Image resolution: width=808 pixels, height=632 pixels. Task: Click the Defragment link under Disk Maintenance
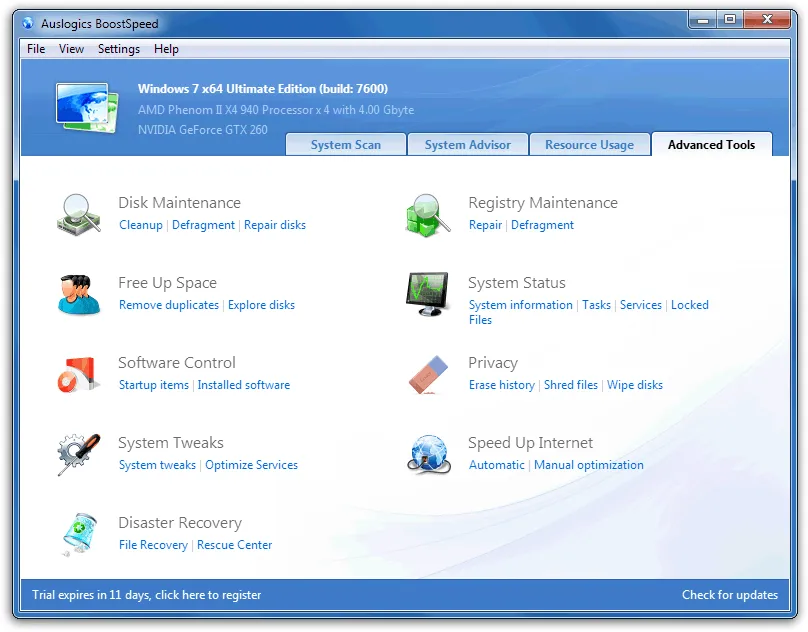click(203, 225)
